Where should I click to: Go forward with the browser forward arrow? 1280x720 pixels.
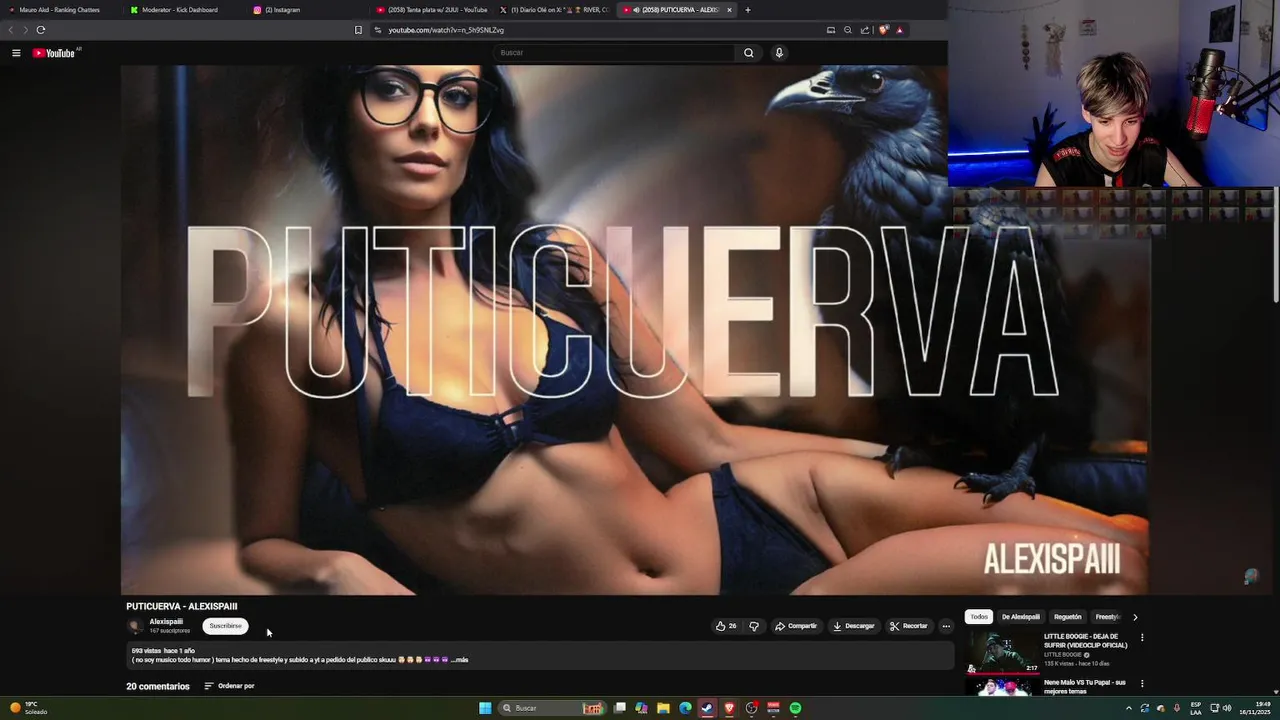(x=26, y=30)
